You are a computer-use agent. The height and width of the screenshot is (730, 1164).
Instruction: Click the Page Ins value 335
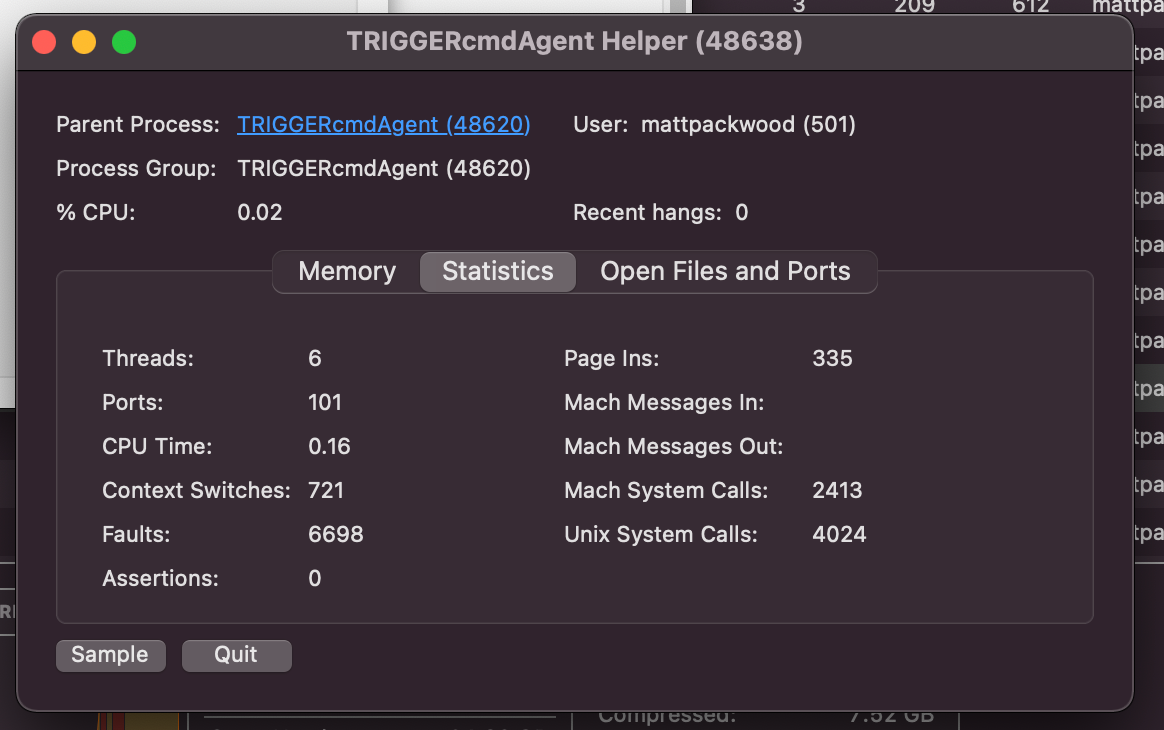pos(832,359)
